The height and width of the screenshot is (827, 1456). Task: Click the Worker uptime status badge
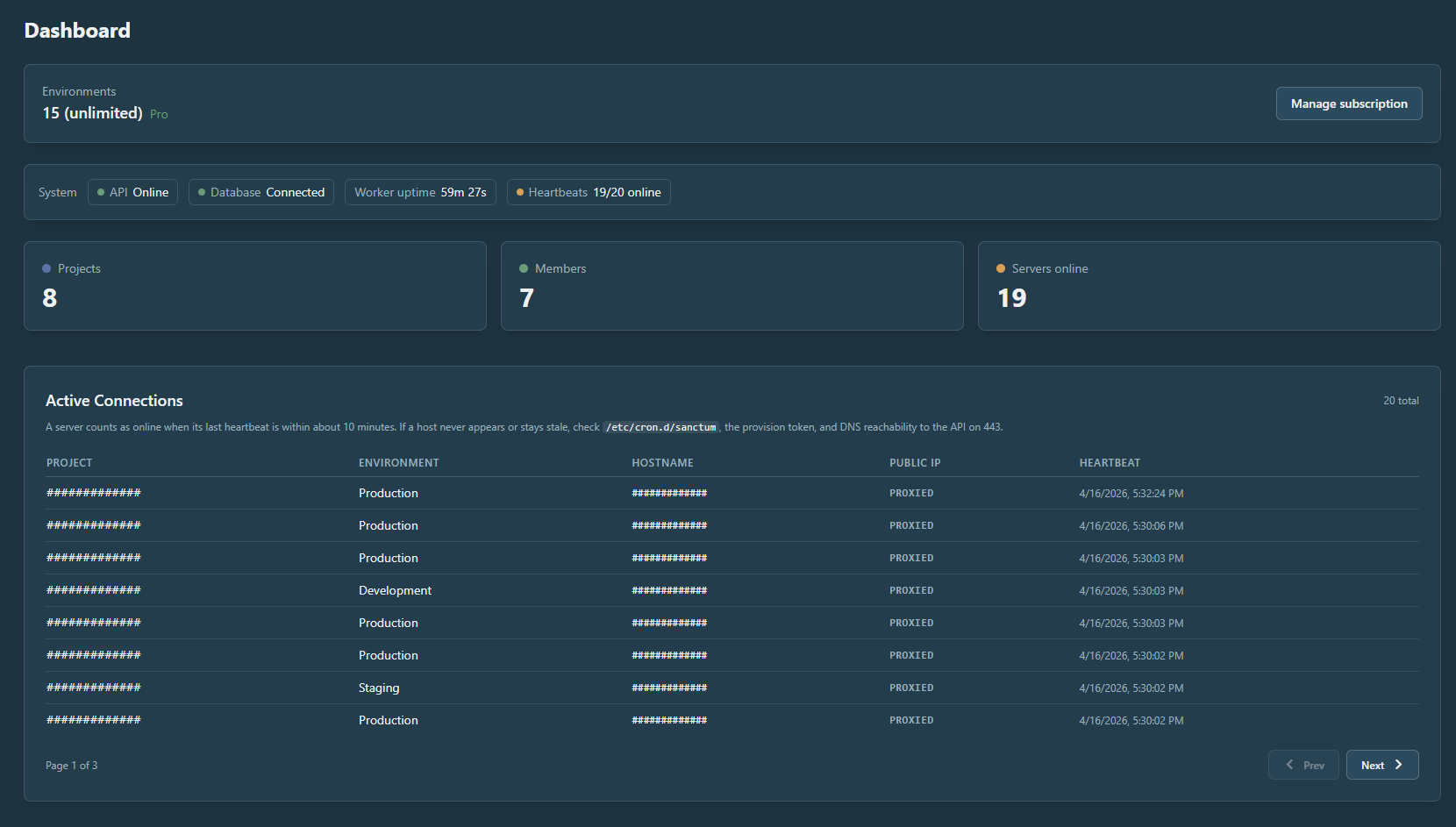(x=420, y=192)
